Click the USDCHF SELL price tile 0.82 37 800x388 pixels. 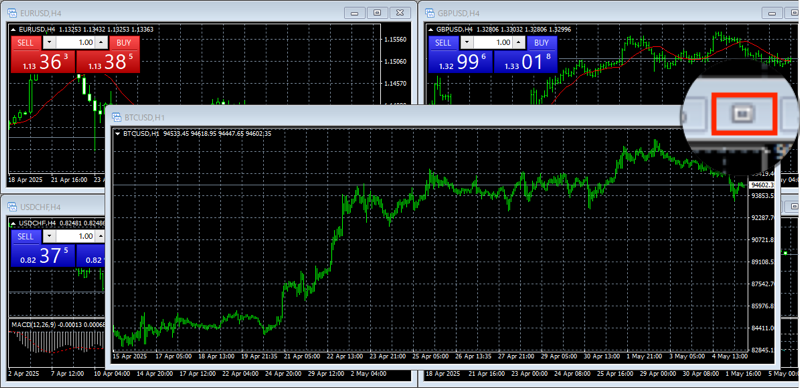[x=43, y=256]
